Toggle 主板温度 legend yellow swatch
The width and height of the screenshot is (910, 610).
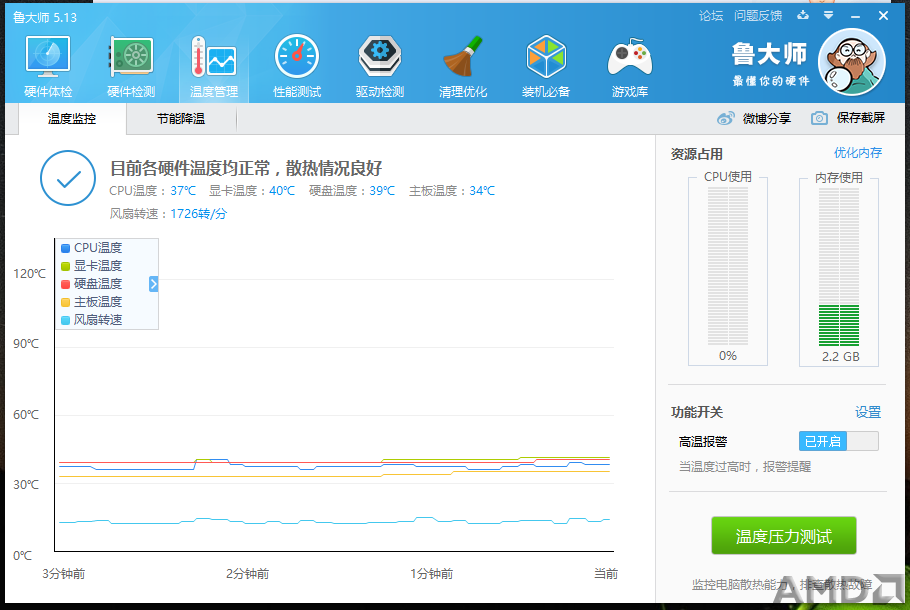point(65,302)
